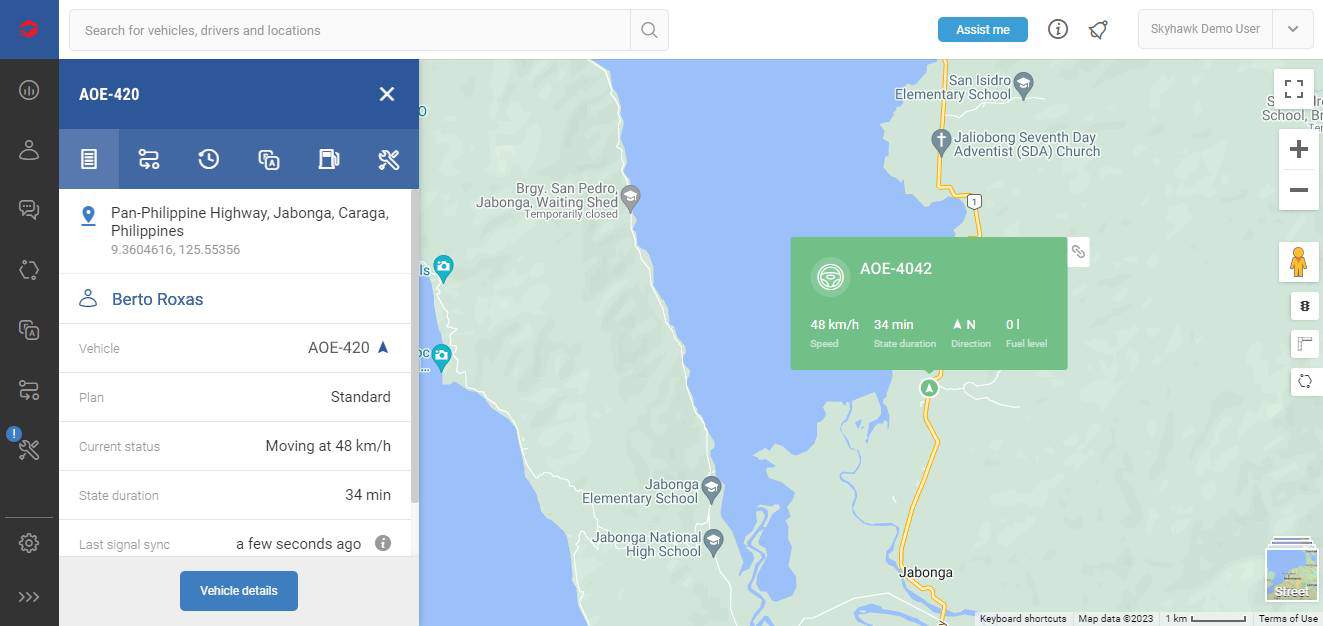This screenshot has height=626, width=1323.
Task: Toggle the traffic light layer icon
Action: coord(1305,306)
